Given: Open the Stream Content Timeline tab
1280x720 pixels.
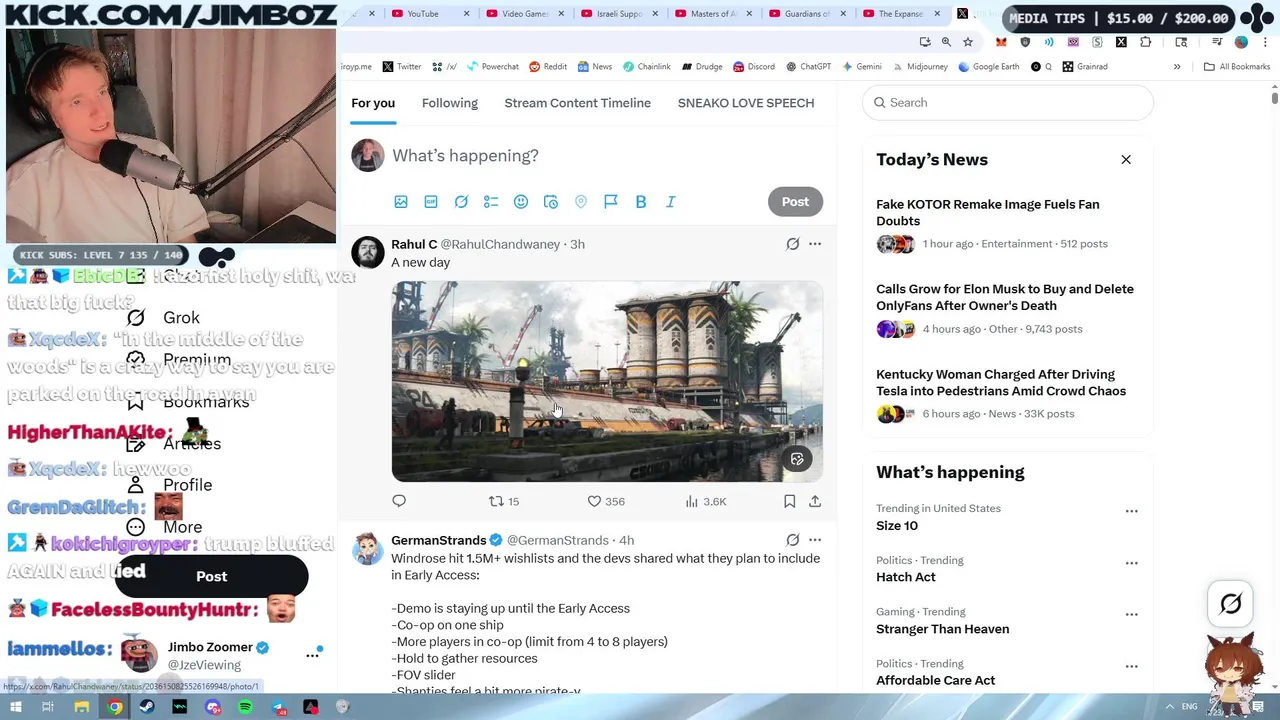Looking at the screenshot, I should tap(578, 103).
